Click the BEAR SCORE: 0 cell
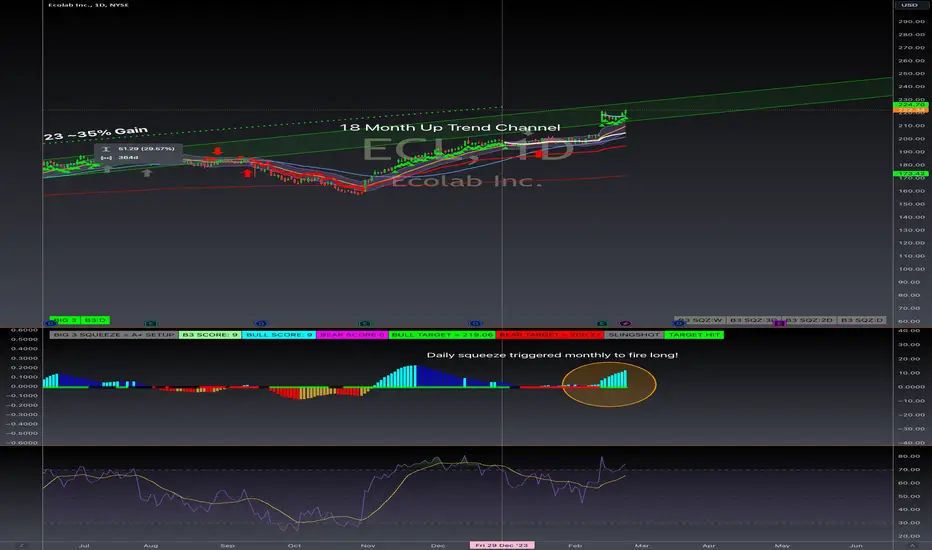The image size is (932, 550). click(x=352, y=335)
